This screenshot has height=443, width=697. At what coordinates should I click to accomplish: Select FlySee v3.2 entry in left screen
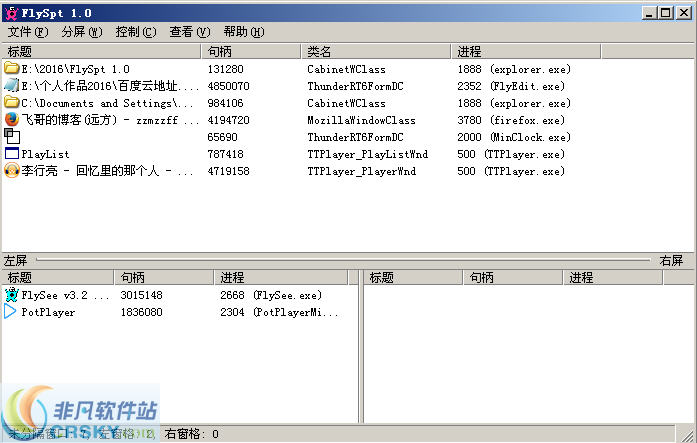coord(65,295)
